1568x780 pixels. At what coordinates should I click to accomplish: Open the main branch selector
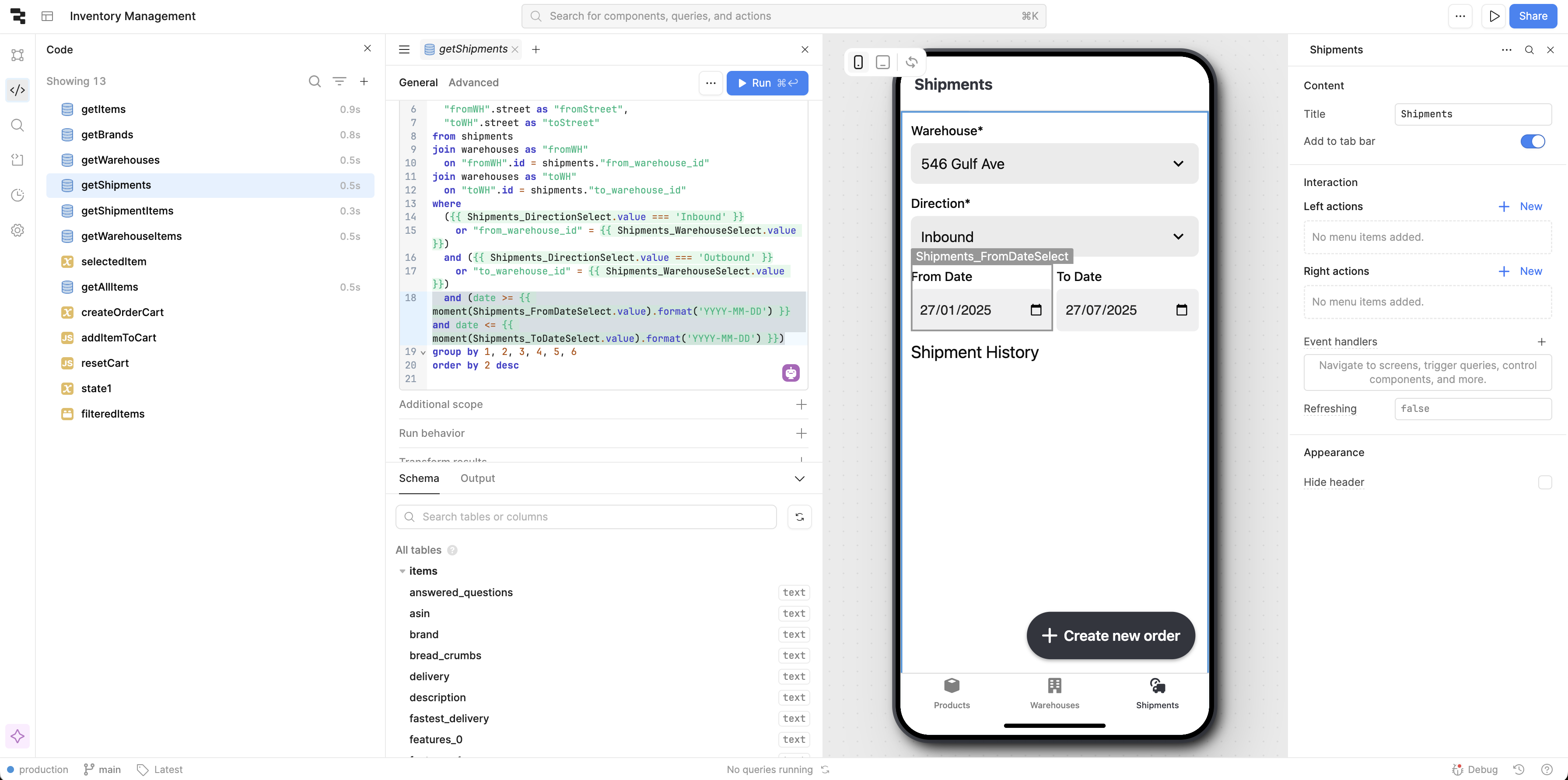coord(102,769)
